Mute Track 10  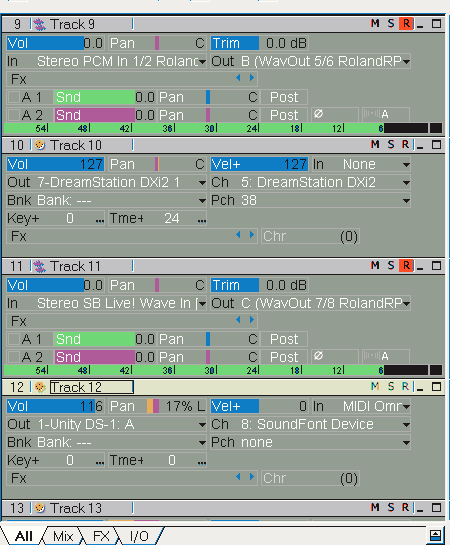click(375, 145)
